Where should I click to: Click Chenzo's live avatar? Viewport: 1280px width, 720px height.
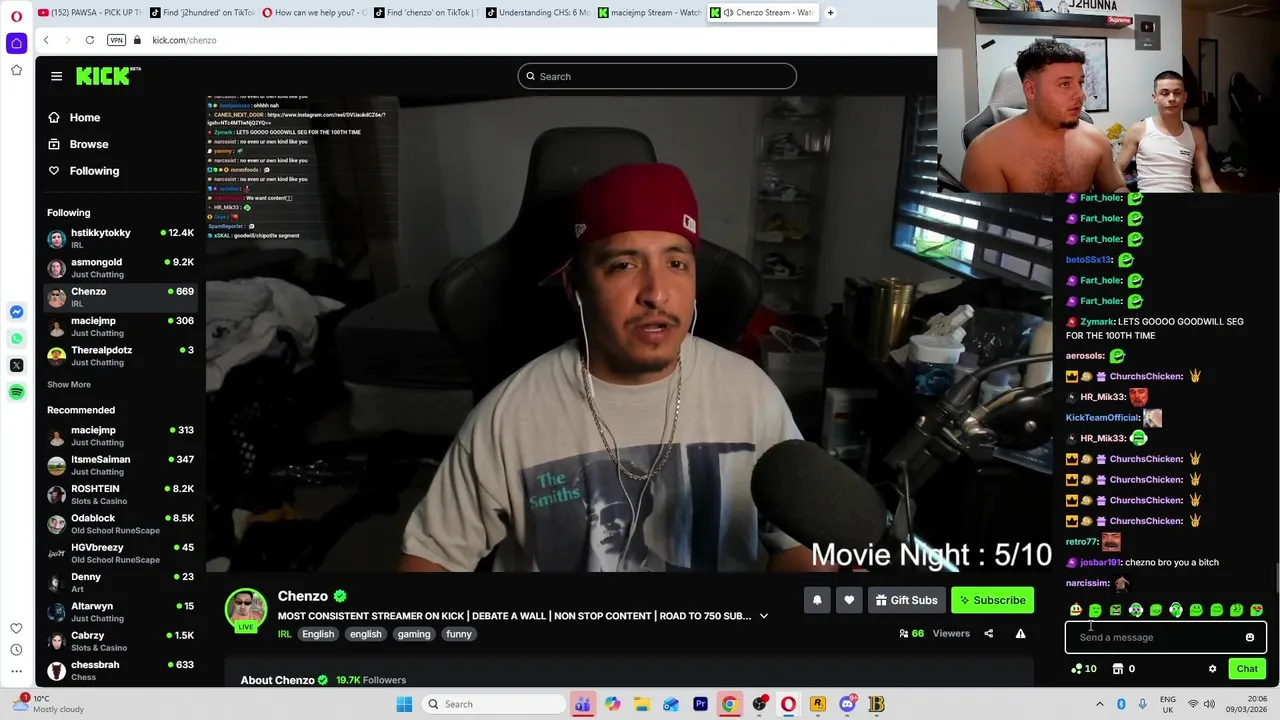coord(246,610)
